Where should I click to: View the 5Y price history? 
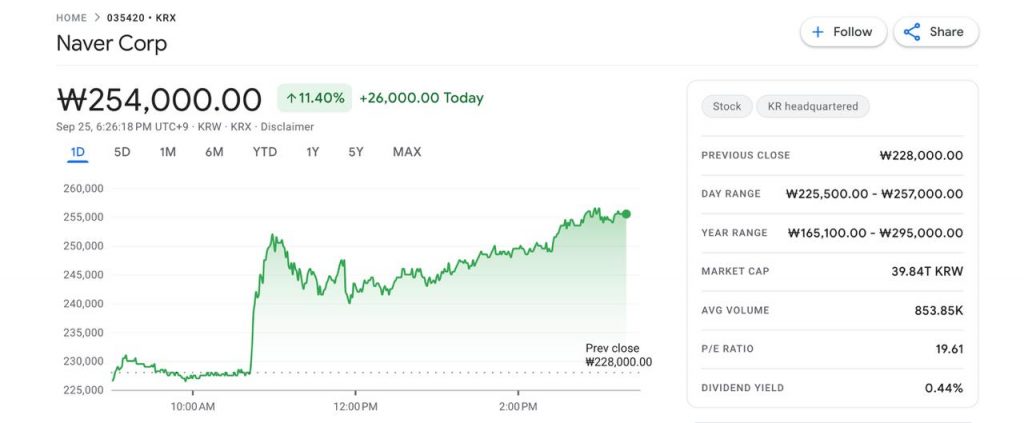[x=356, y=152]
